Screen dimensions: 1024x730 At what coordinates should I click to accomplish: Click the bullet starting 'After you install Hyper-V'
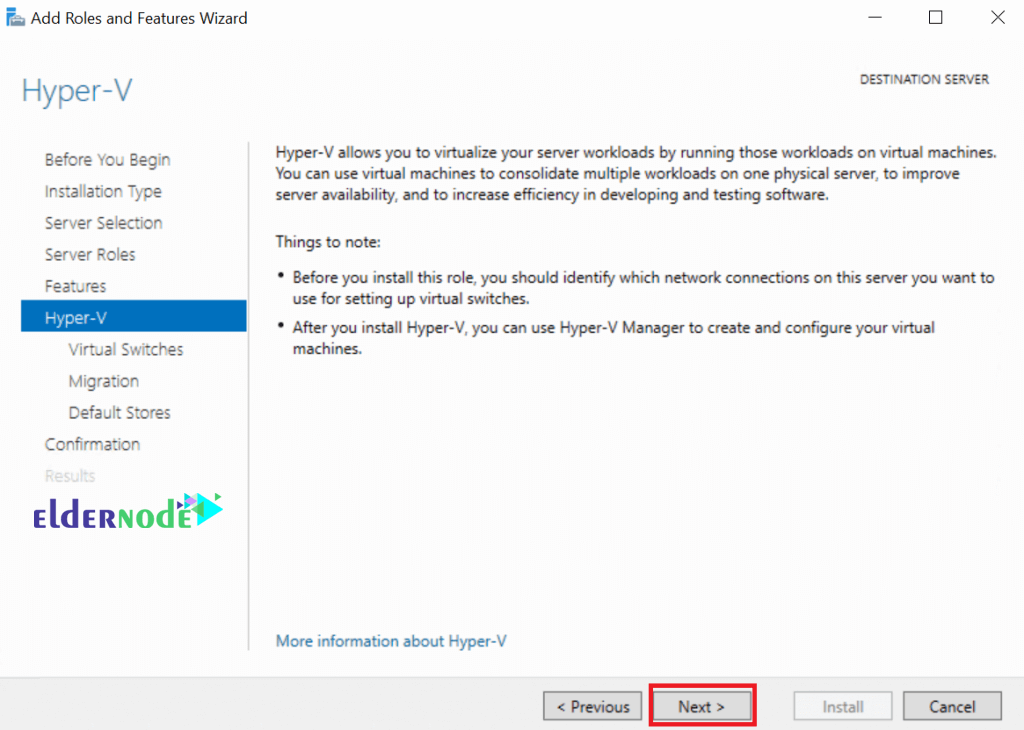coord(613,338)
